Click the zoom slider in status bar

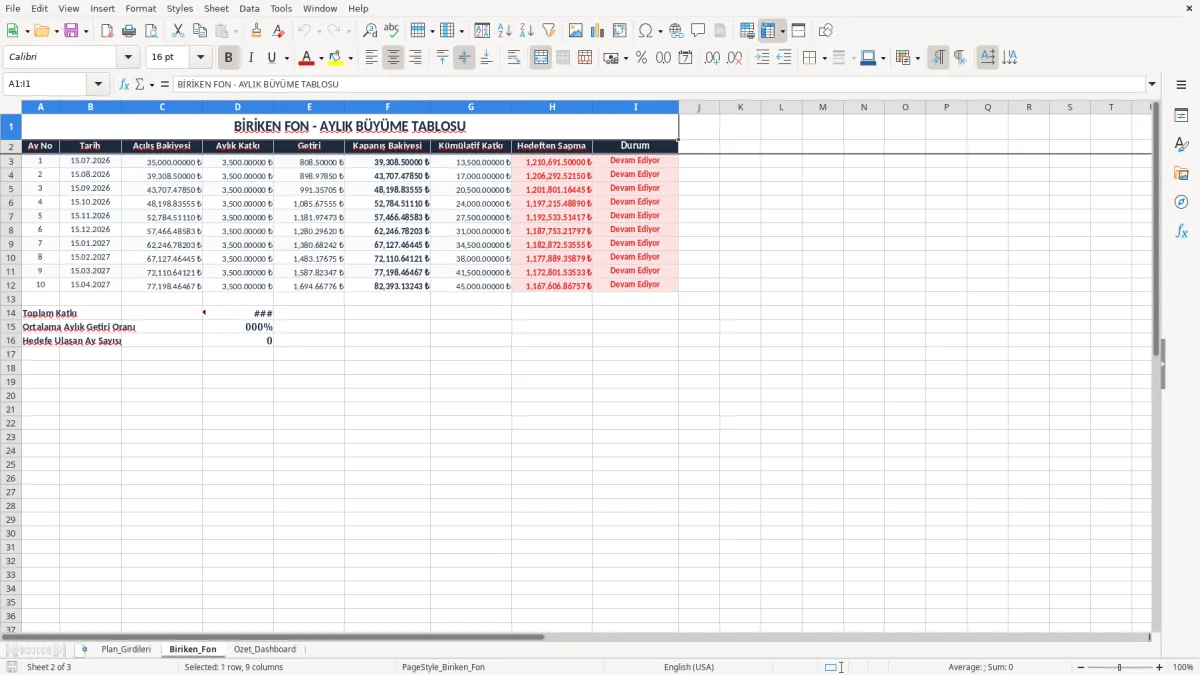1119,667
